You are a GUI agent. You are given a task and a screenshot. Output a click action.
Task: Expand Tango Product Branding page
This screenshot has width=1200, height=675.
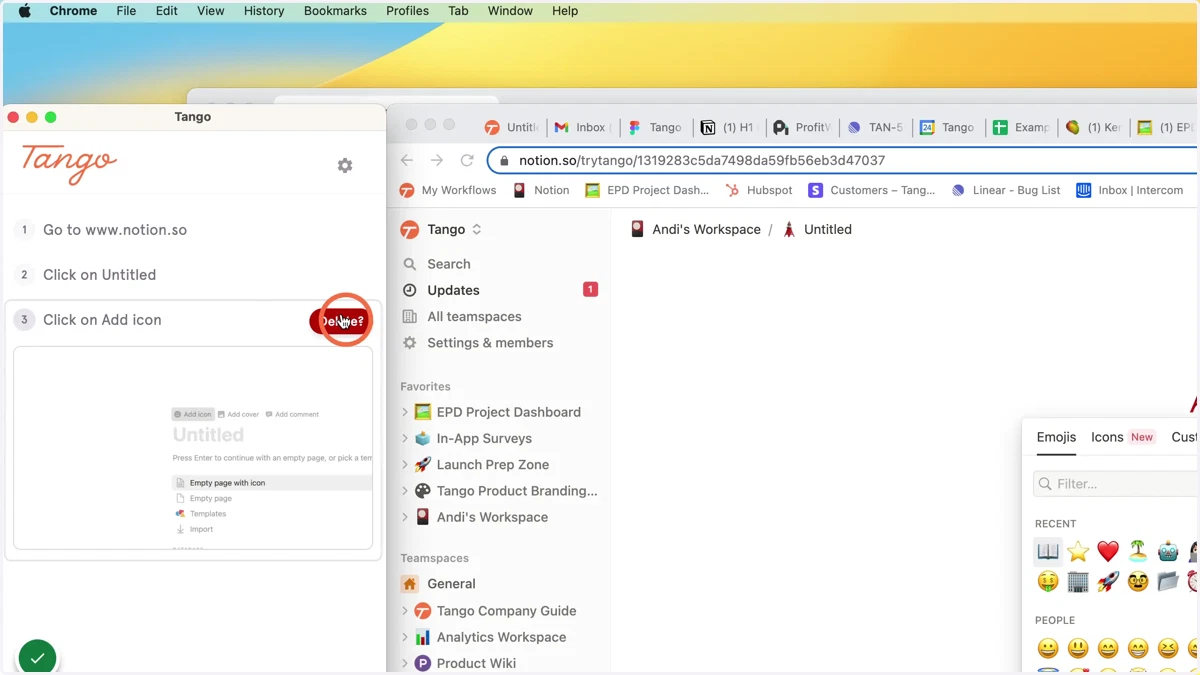click(405, 491)
